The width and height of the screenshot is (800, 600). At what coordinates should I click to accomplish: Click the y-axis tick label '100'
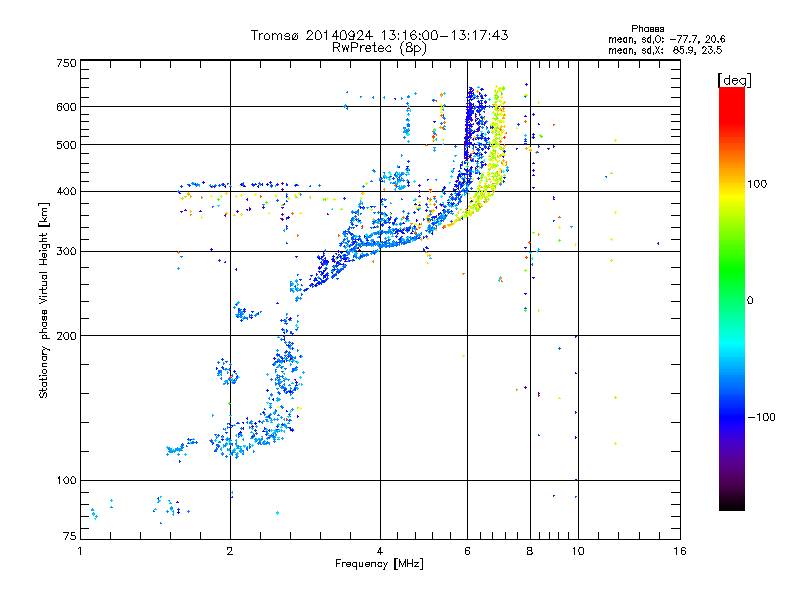(66, 481)
